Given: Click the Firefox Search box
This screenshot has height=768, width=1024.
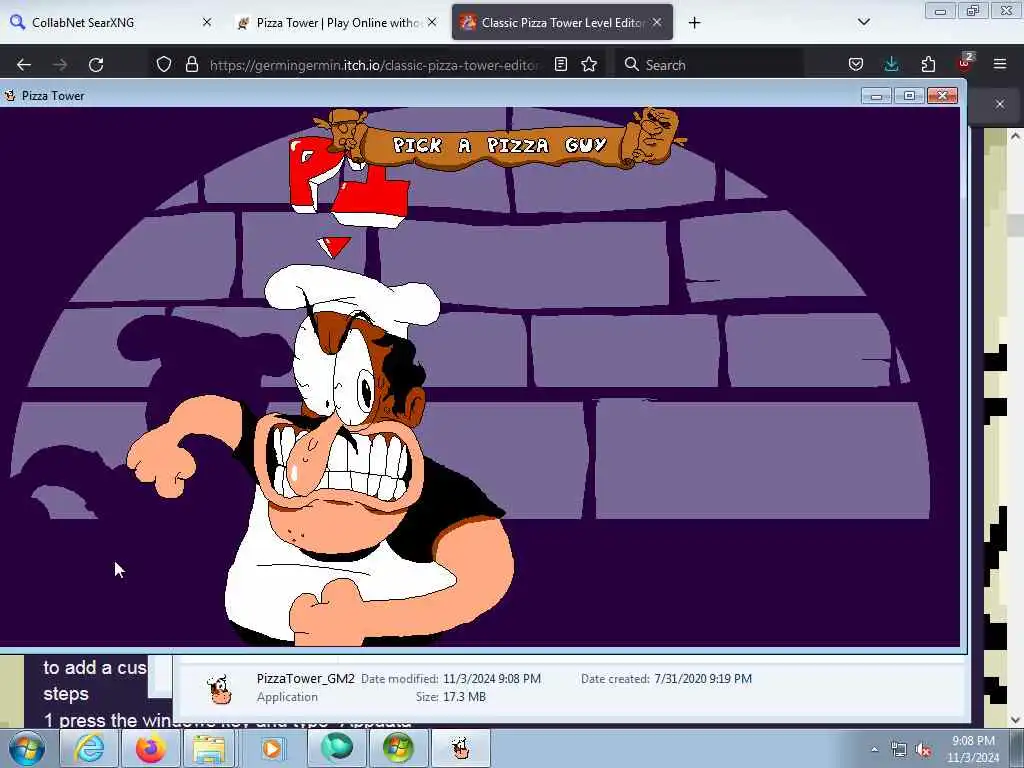Looking at the screenshot, I should [709, 65].
